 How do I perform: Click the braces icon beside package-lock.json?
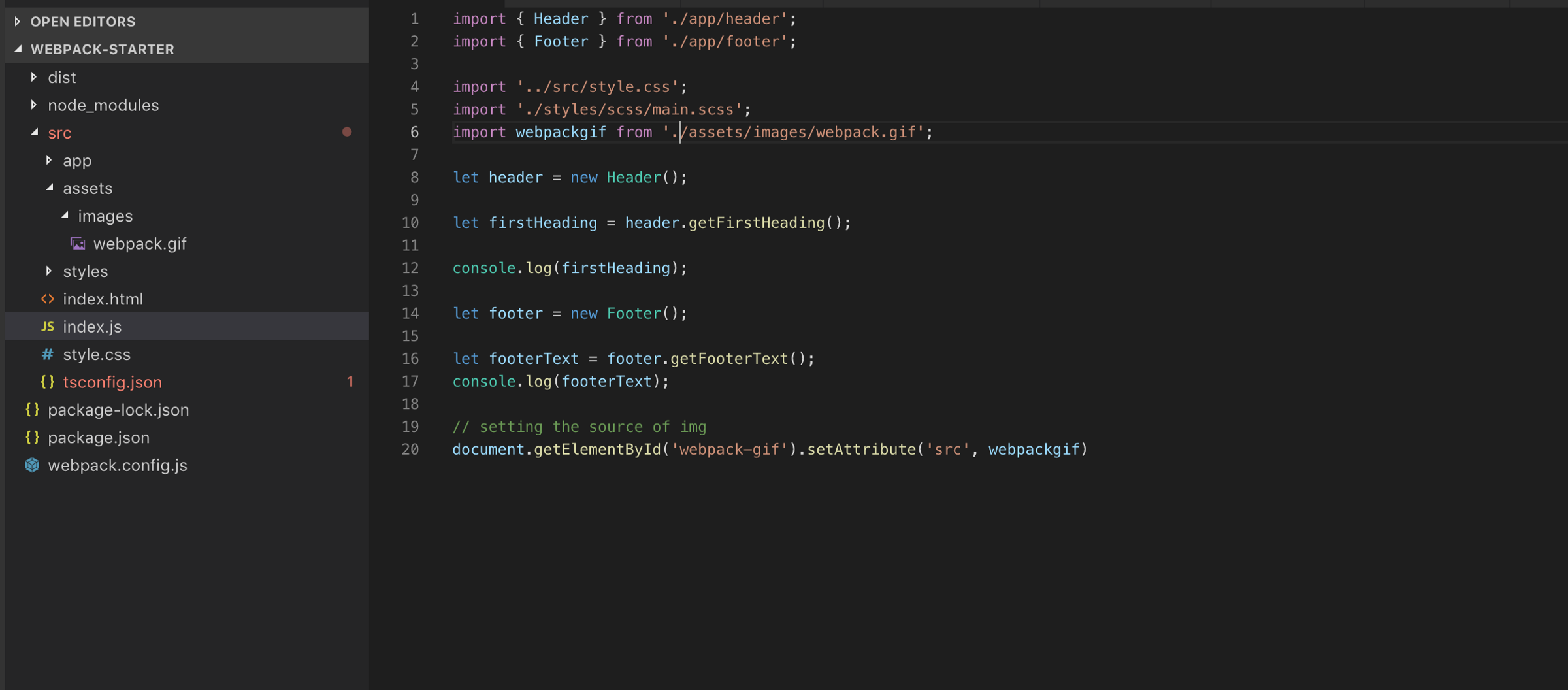pyautogui.click(x=32, y=410)
